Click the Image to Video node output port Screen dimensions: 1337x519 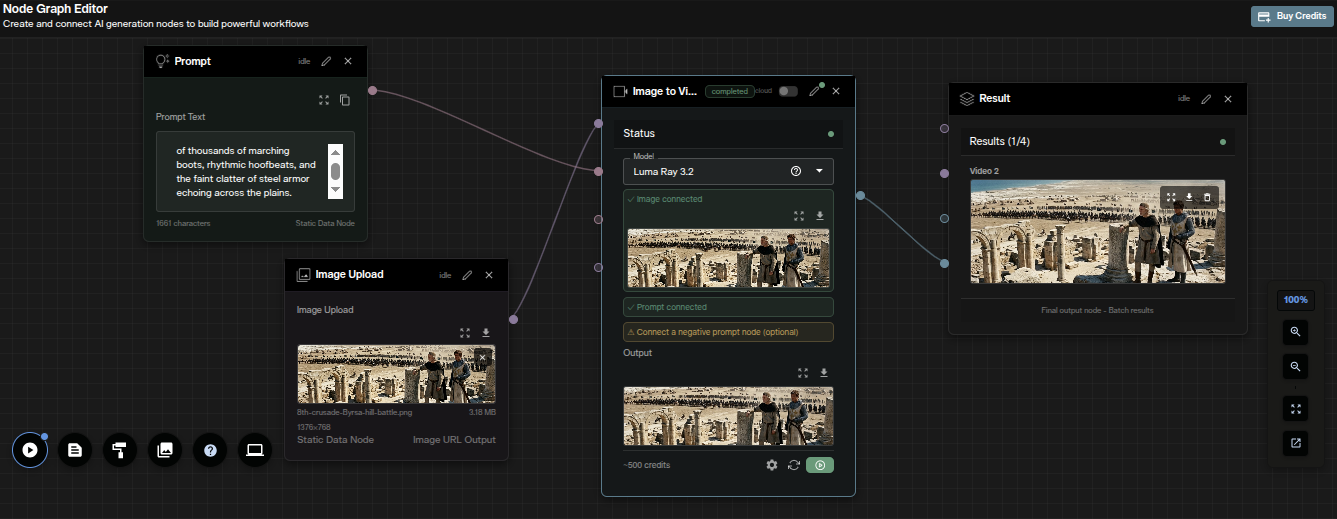click(860, 196)
